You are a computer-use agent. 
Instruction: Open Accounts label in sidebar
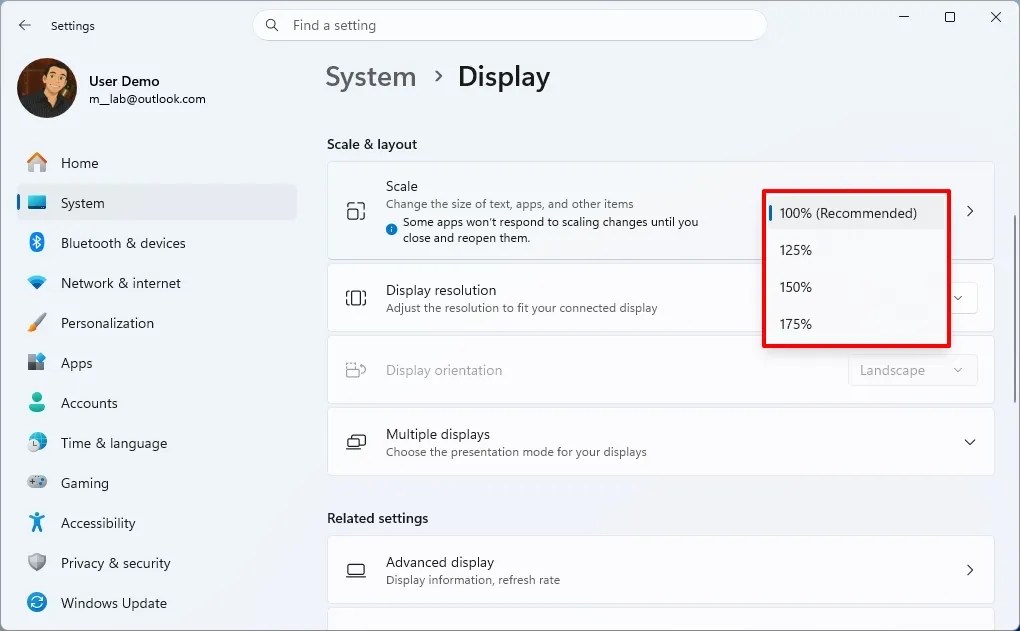[89, 403]
